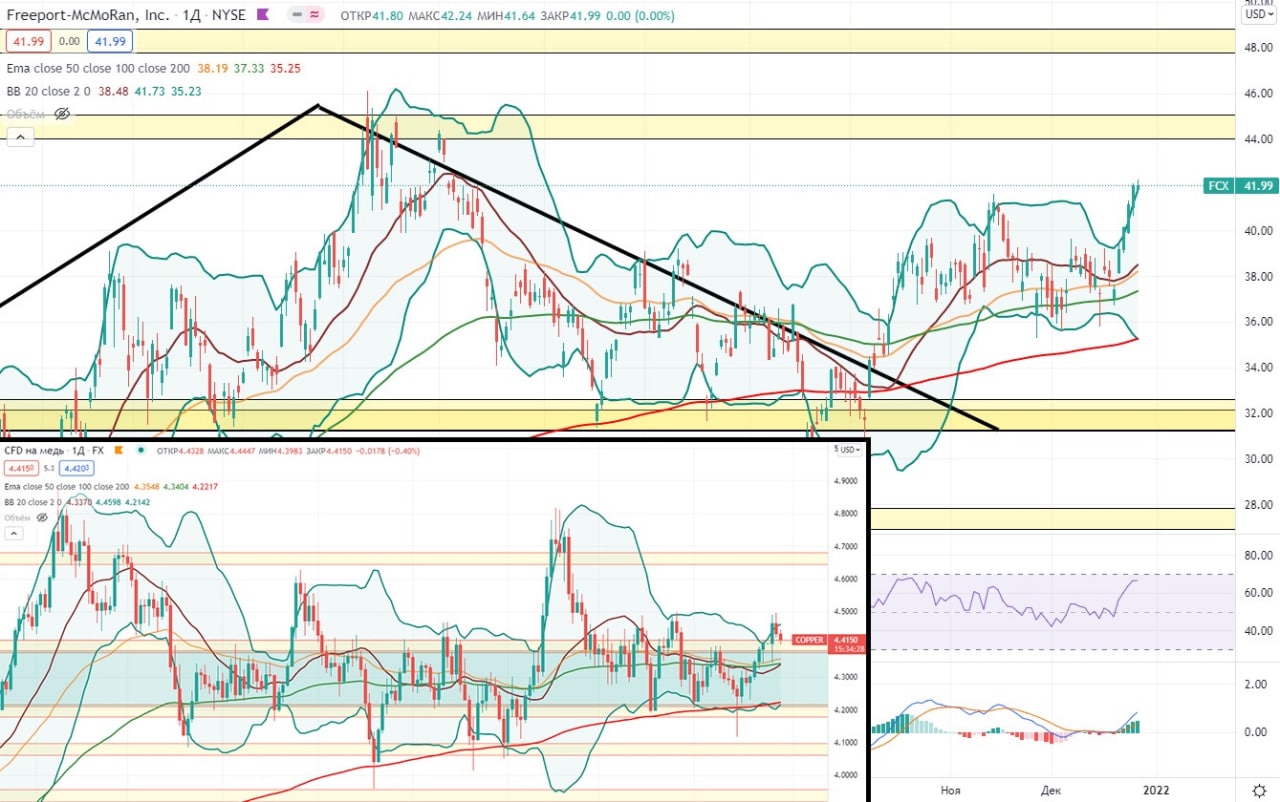The height and width of the screenshot is (802, 1280).
Task: Click the 41.99 last price label on the price axis
Action: tap(1257, 186)
